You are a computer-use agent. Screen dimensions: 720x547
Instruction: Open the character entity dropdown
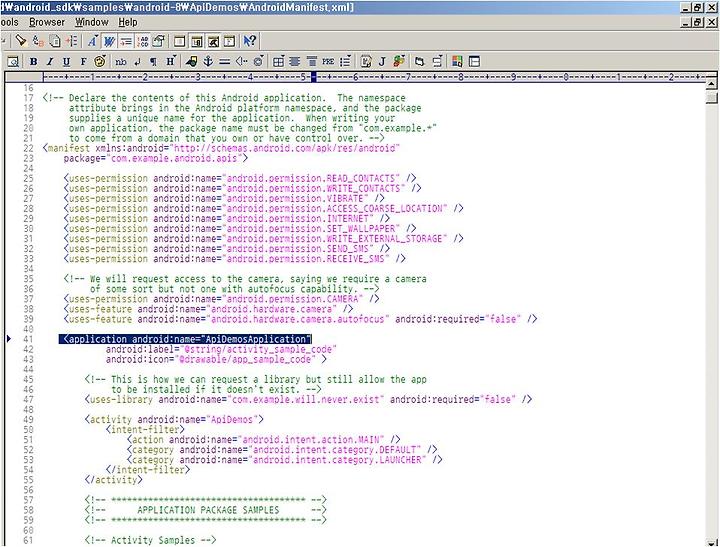pyautogui.click(x=259, y=61)
